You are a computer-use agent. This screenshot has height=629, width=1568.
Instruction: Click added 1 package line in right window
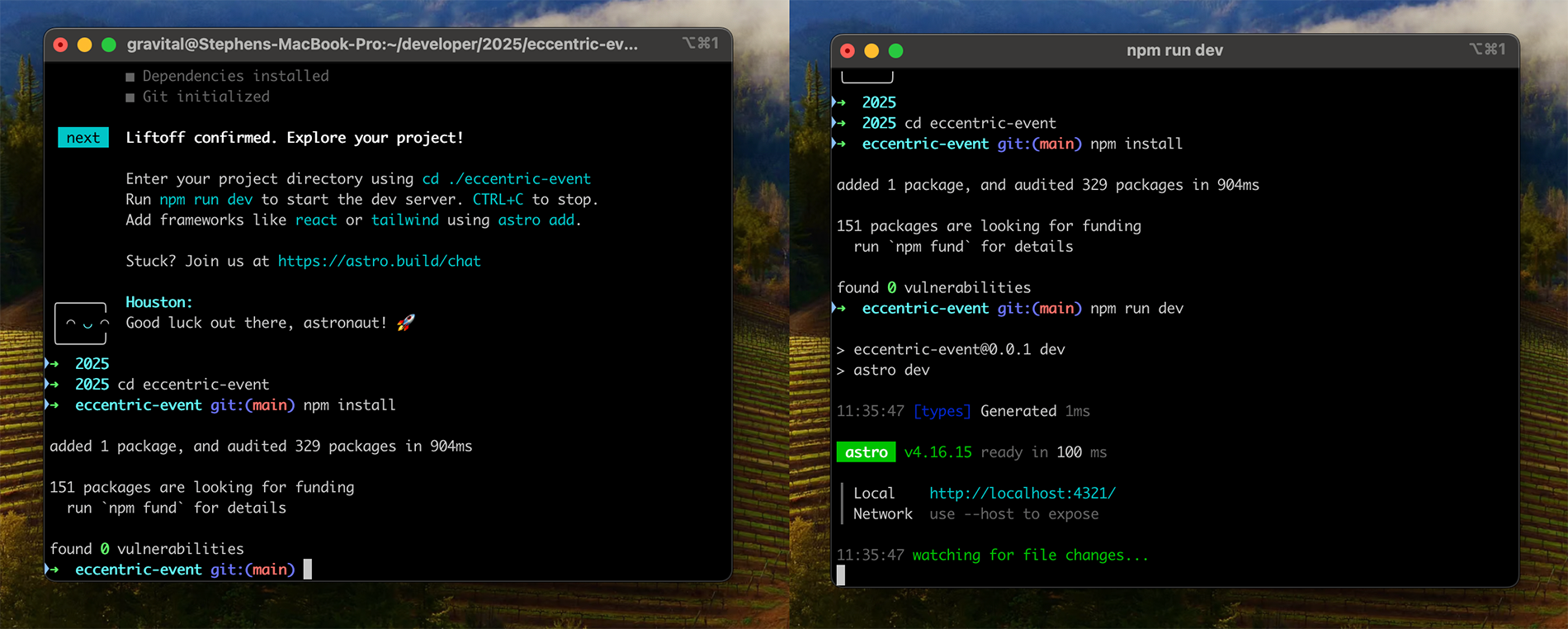coord(1048,185)
